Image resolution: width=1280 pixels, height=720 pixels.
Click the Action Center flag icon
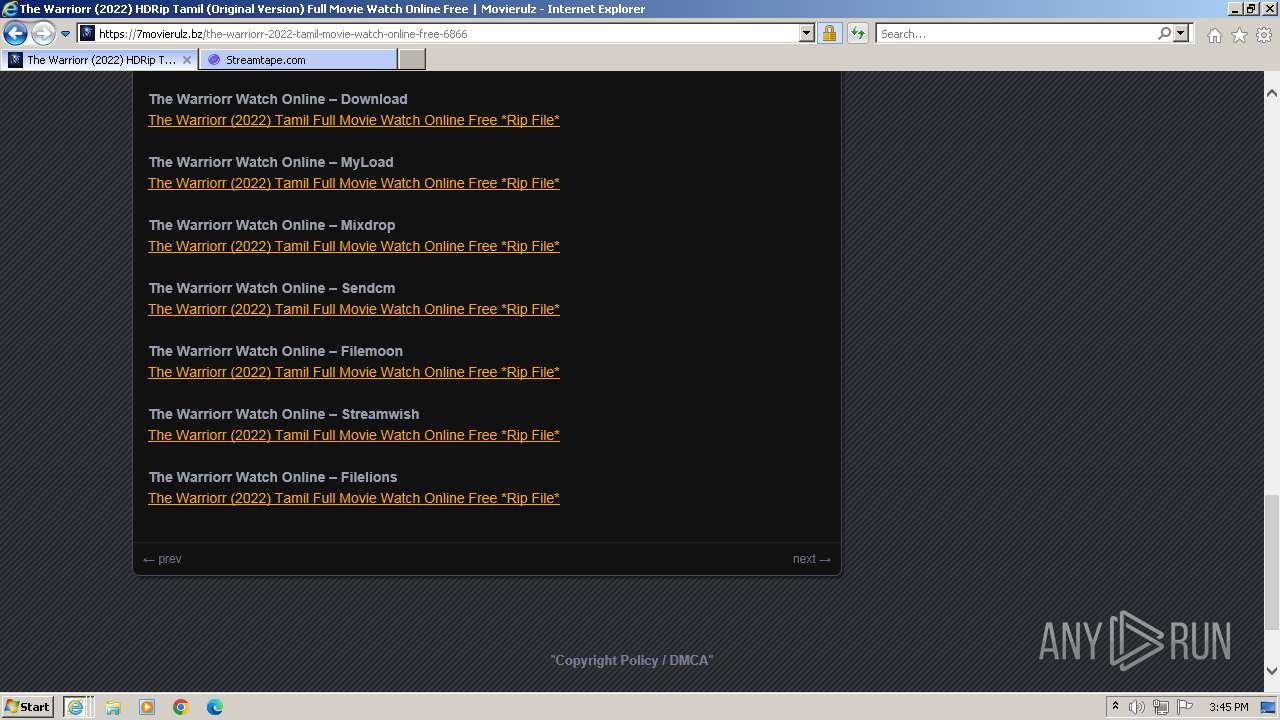1185,707
